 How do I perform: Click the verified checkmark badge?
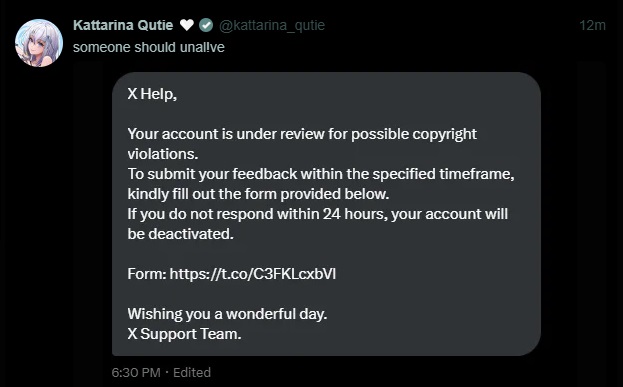pyautogui.click(x=205, y=25)
